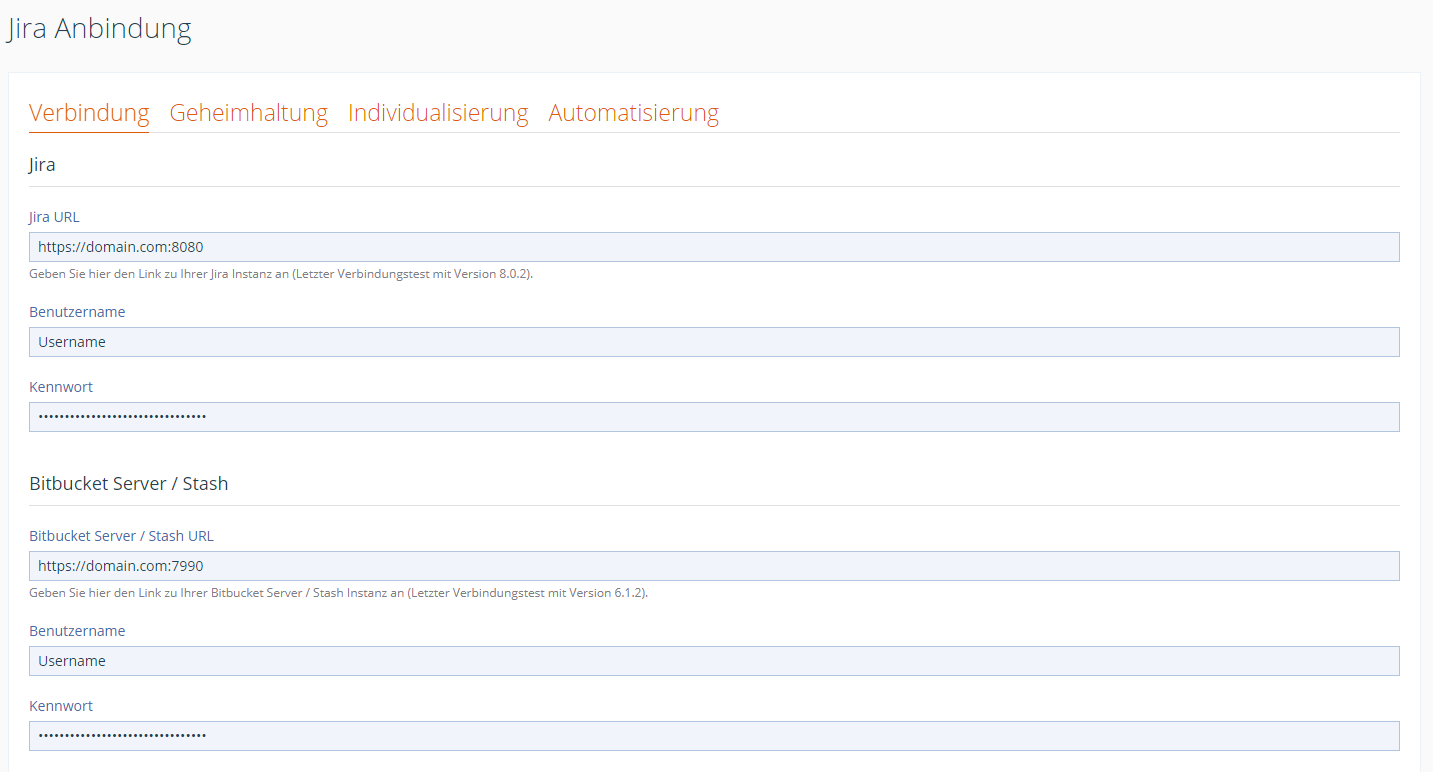Click the Bitbucket Server / Stash heading
Screen dimensions: 1433x772
(129, 484)
